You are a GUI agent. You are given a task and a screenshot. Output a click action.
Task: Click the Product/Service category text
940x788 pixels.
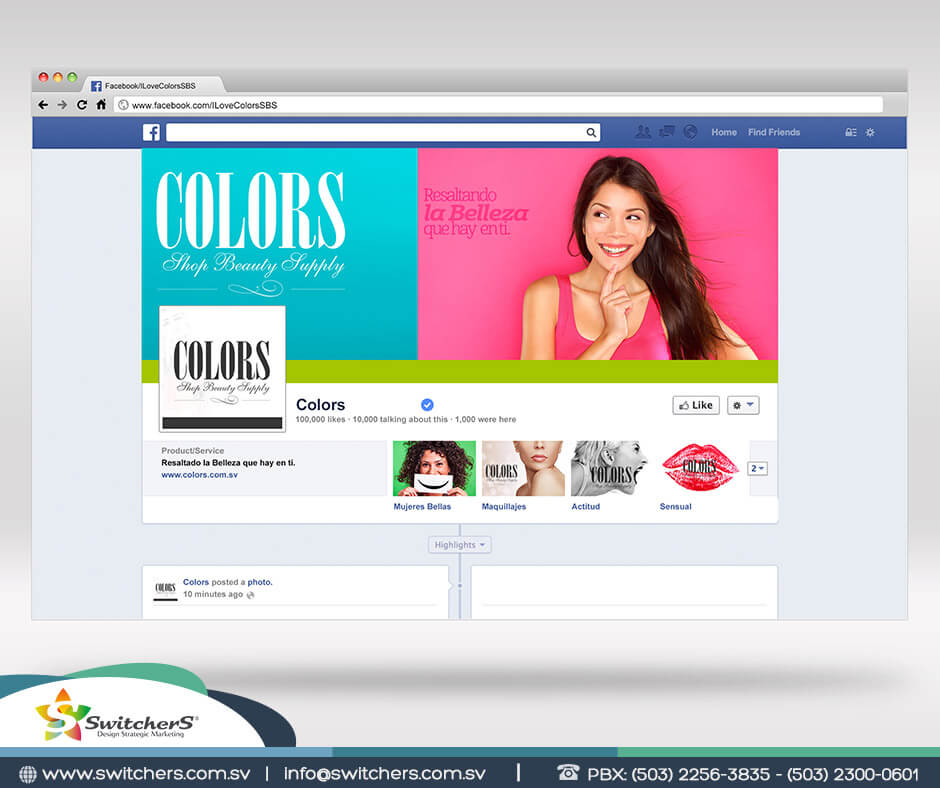coord(192,451)
